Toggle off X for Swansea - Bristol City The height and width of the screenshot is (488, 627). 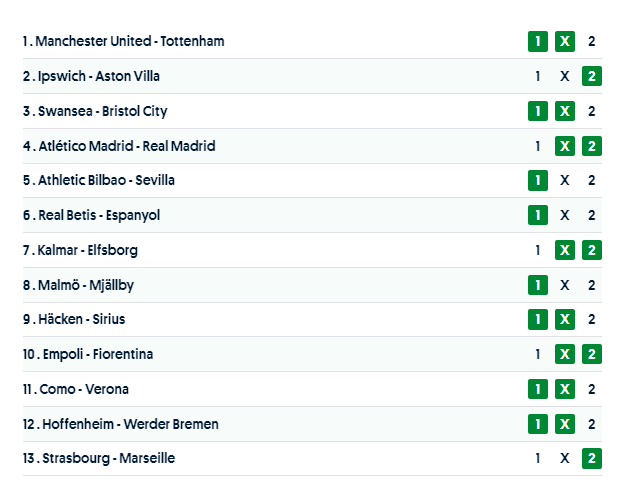(565, 111)
